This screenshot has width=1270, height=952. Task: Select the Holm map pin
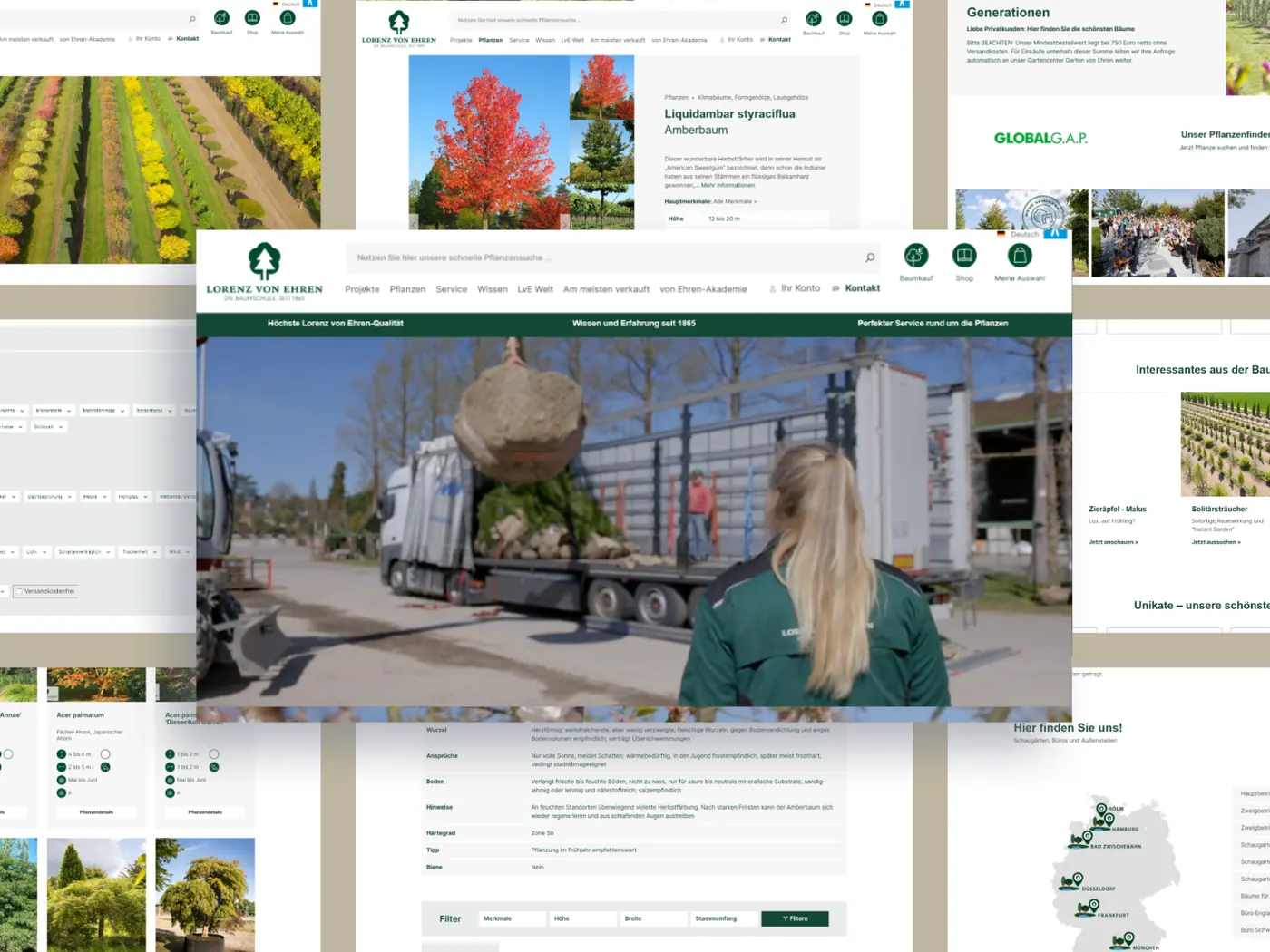coord(1101,809)
